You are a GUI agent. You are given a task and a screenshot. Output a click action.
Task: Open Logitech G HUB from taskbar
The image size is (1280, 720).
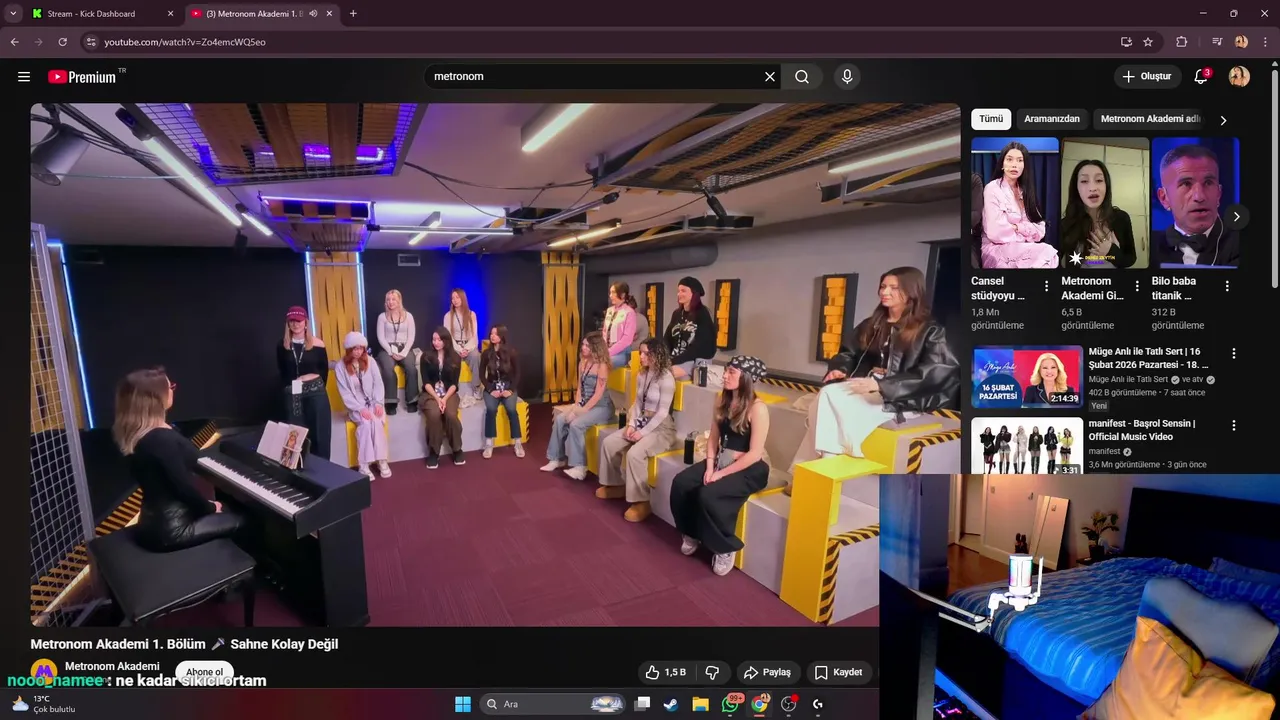coord(818,704)
